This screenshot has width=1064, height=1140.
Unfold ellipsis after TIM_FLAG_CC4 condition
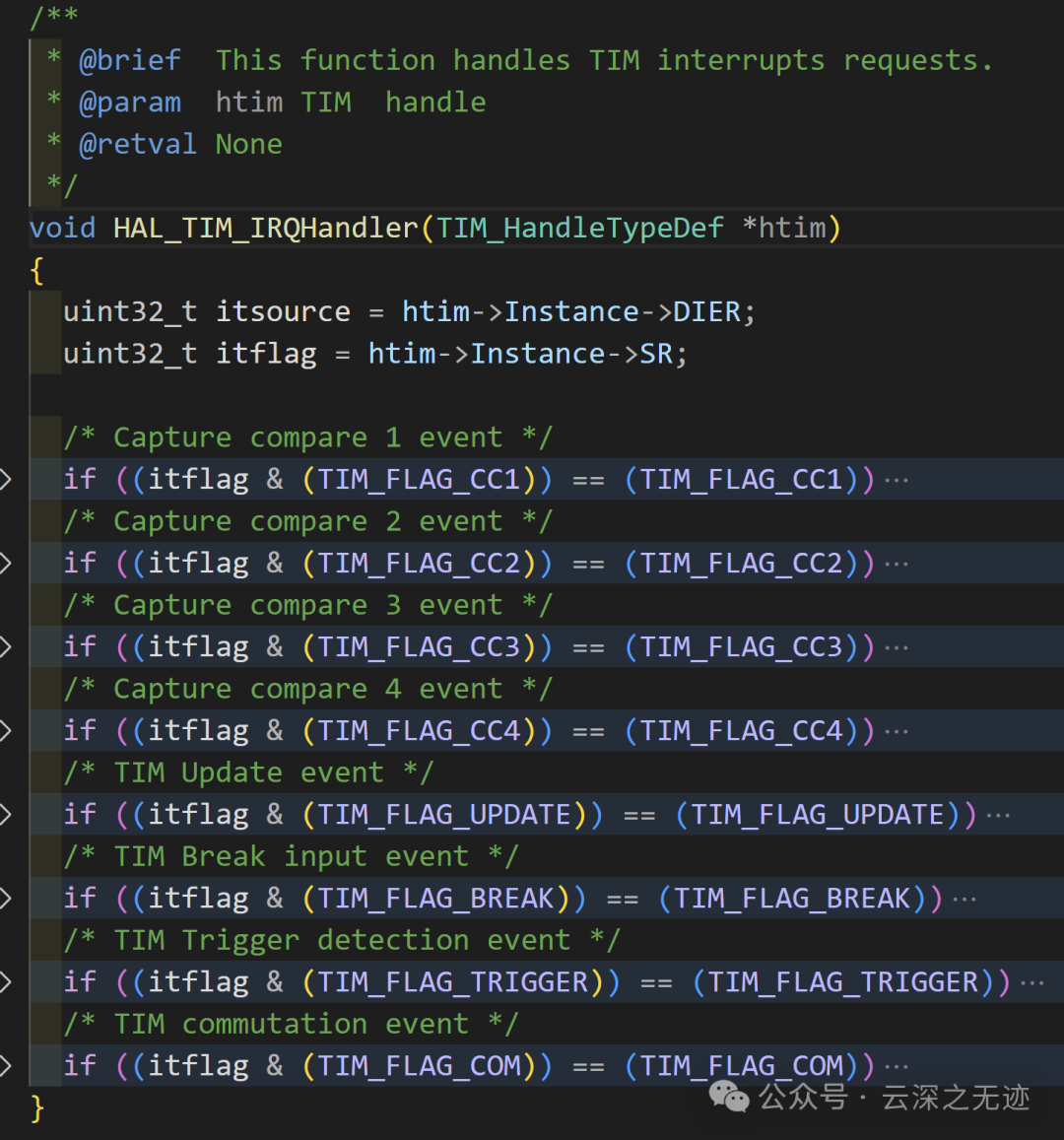(897, 732)
